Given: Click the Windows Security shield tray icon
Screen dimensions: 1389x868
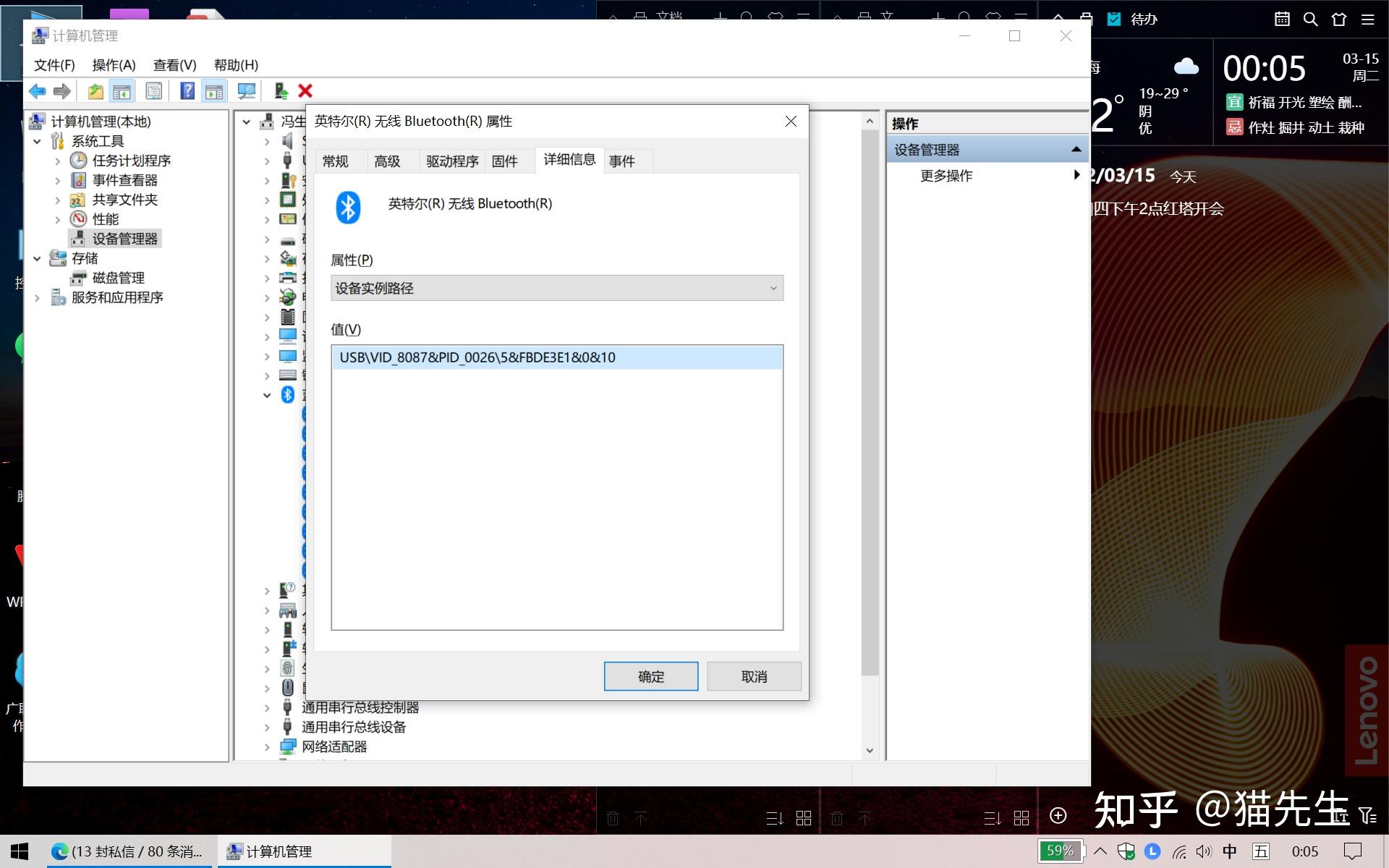Looking at the screenshot, I should click(x=1126, y=851).
